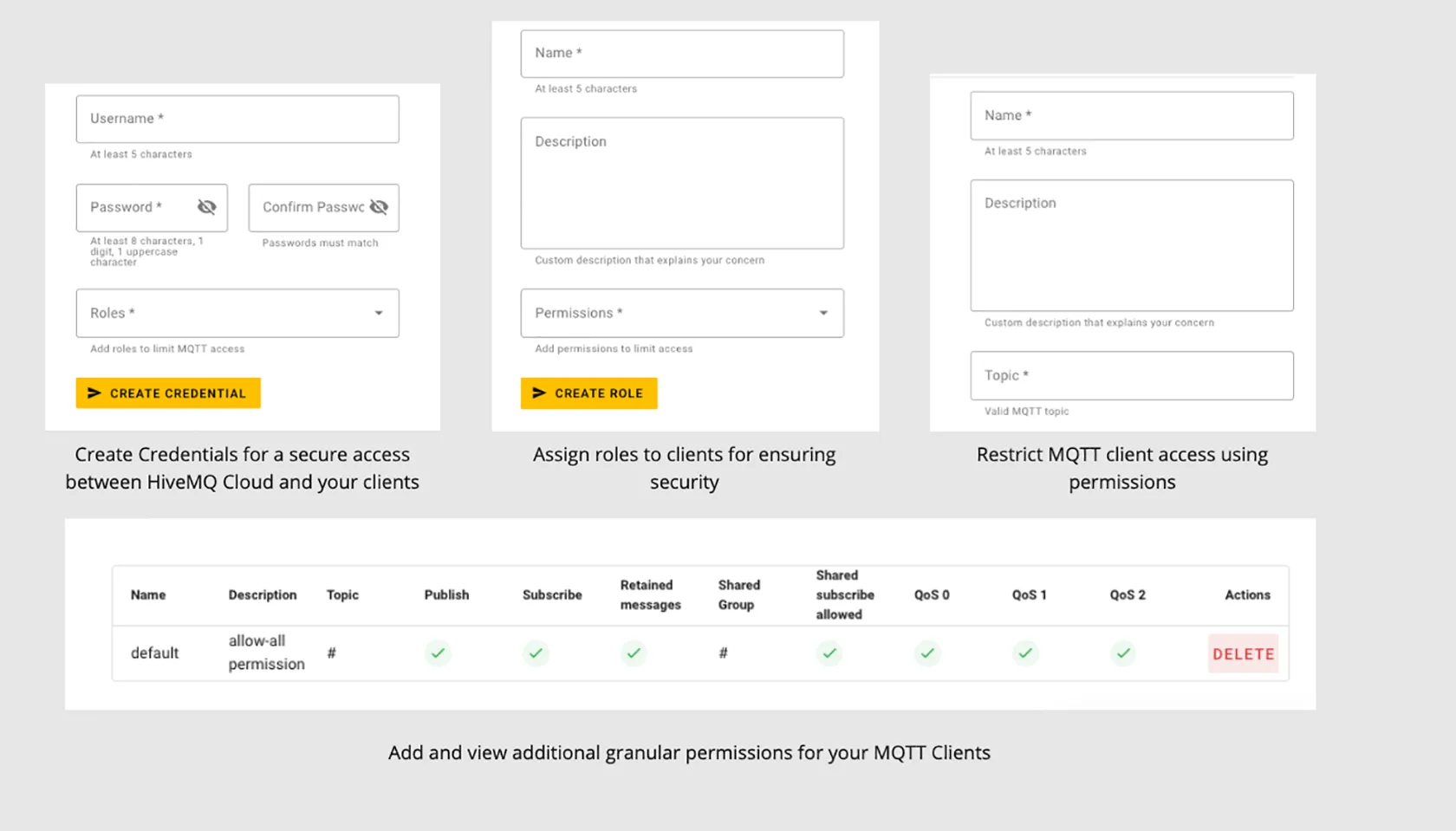Expand the Permissions dropdown arrow
1456x831 pixels.
click(823, 313)
